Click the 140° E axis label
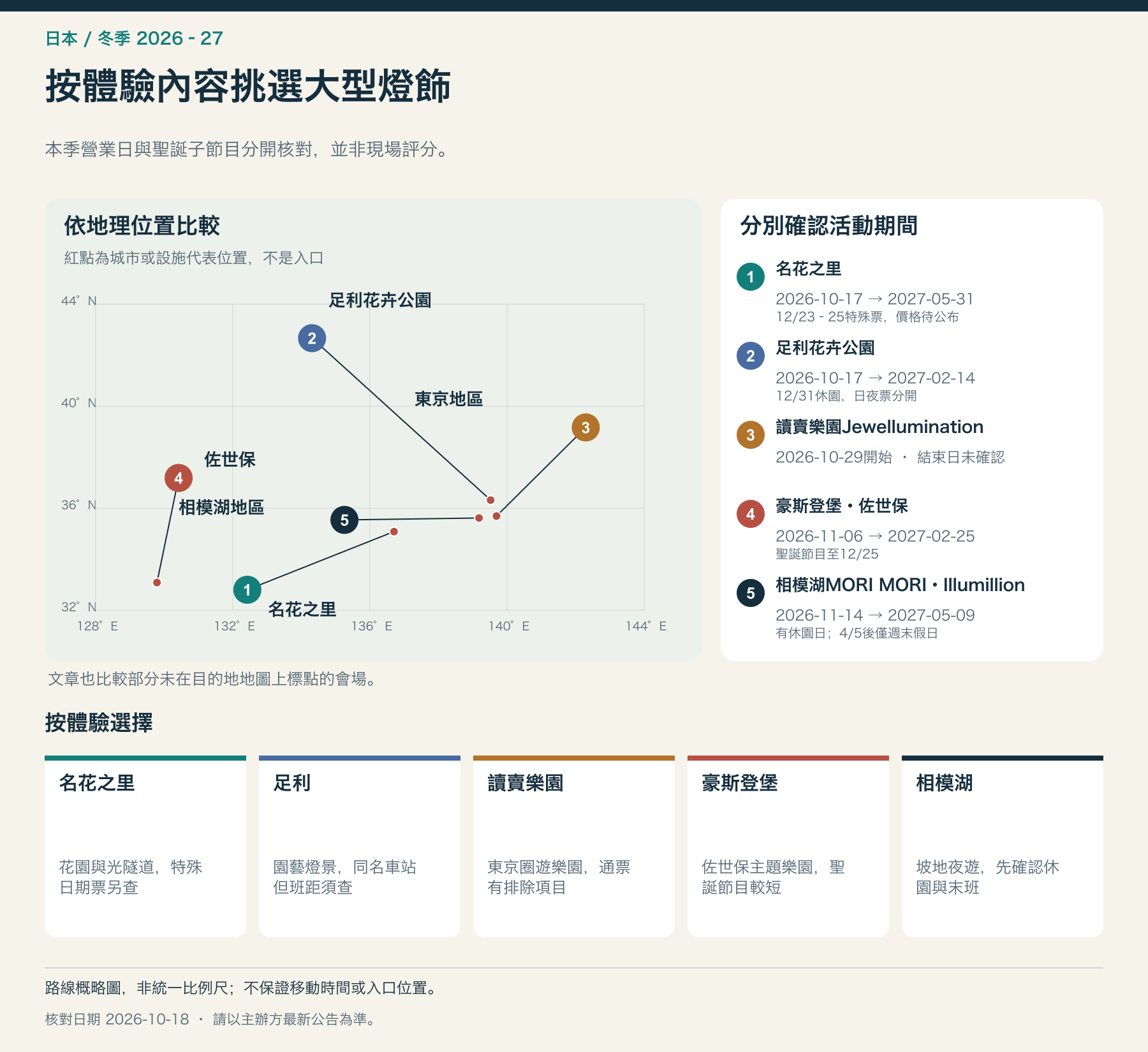 (x=509, y=626)
